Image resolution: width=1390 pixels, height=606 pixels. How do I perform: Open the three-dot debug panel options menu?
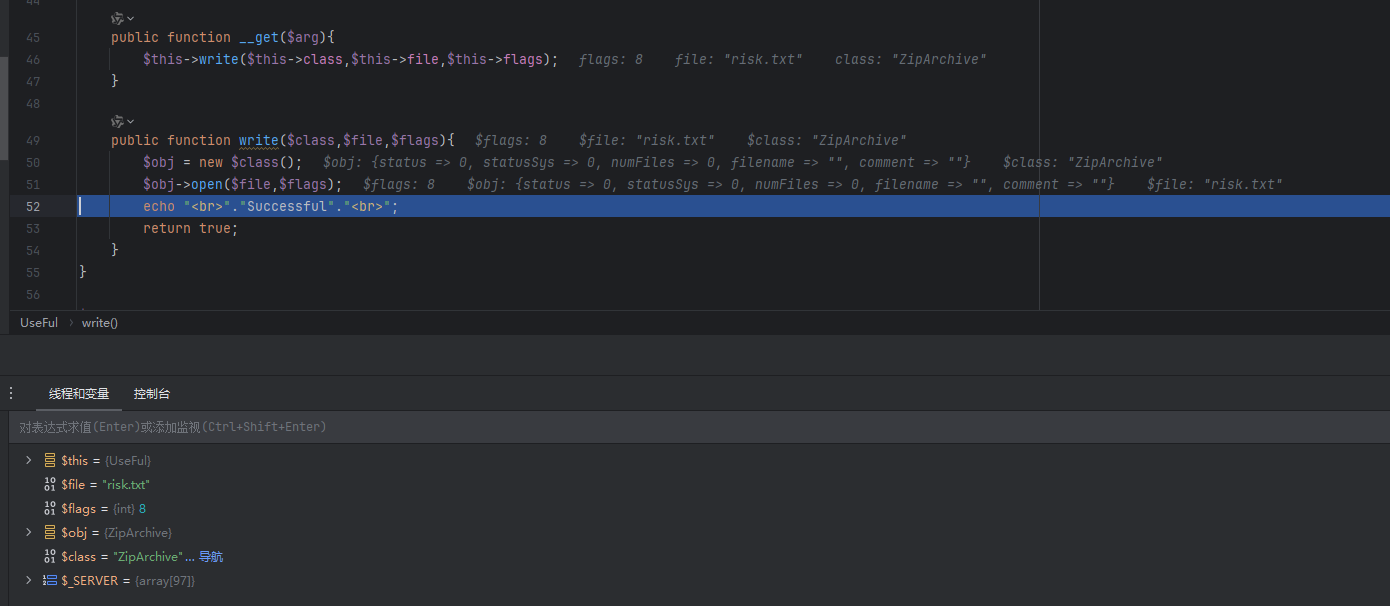point(11,394)
